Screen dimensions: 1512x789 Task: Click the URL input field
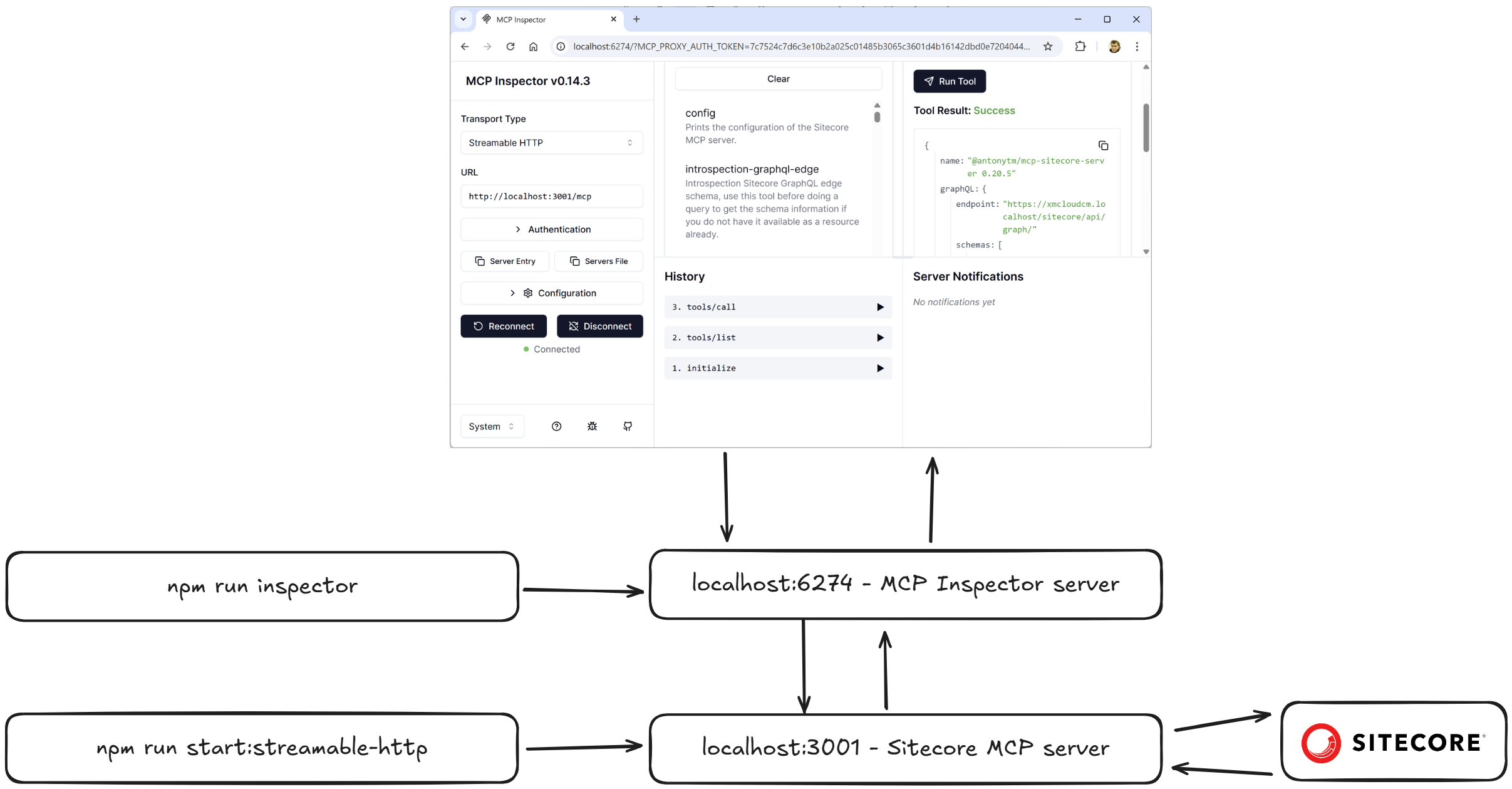coord(552,196)
